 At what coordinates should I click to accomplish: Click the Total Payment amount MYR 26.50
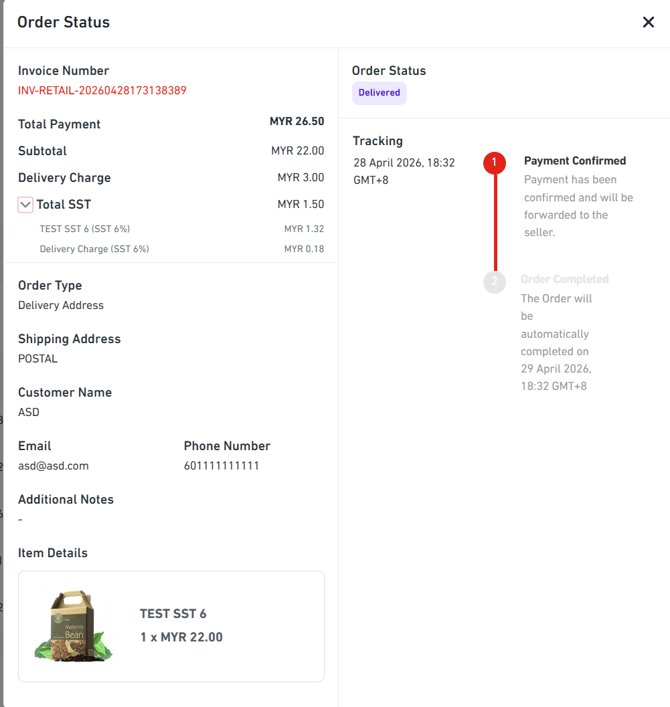pos(296,122)
